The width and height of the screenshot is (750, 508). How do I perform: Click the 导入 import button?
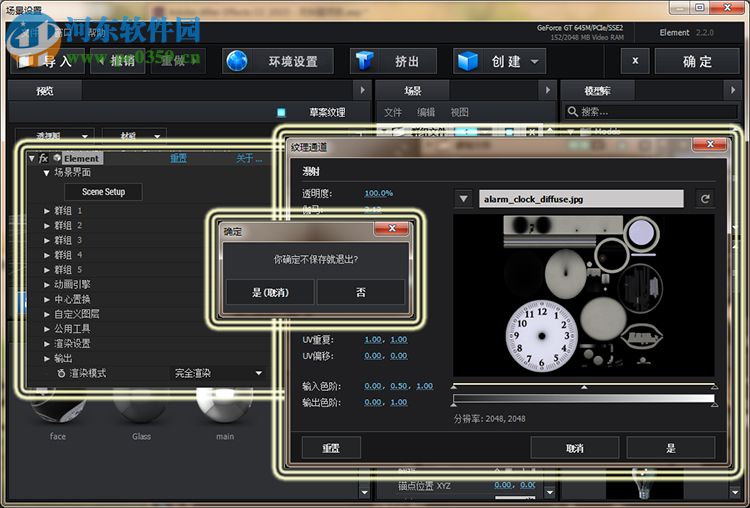47,61
